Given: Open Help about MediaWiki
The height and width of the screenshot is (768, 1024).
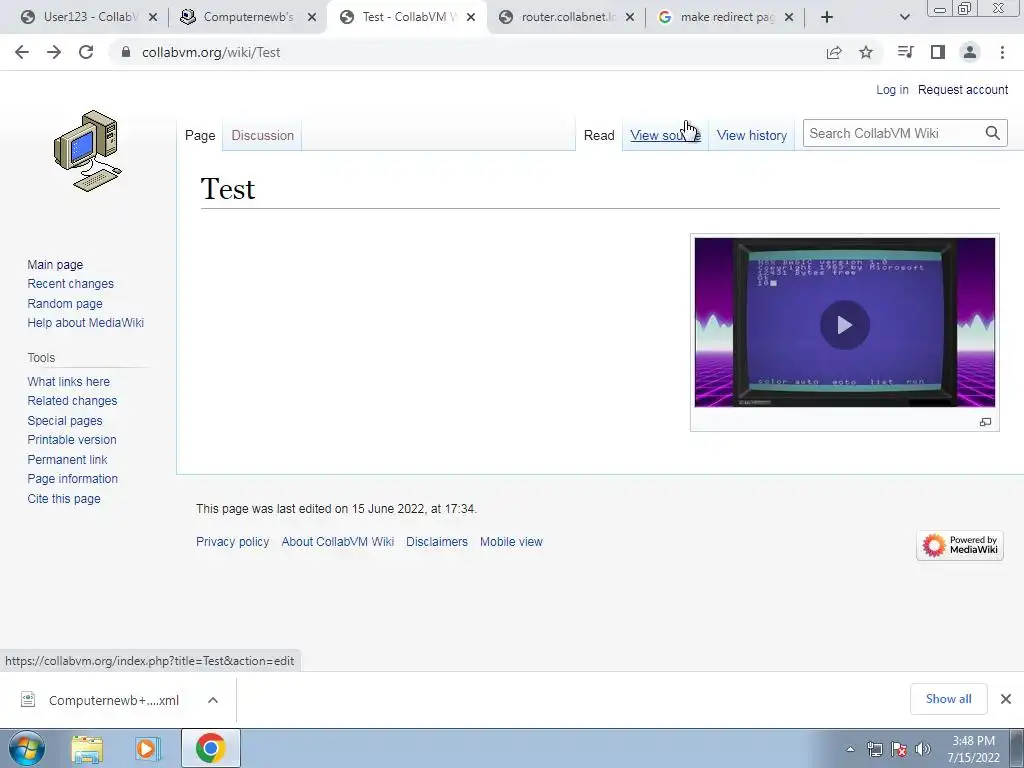Looking at the screenshot, I should pos(86,323).
